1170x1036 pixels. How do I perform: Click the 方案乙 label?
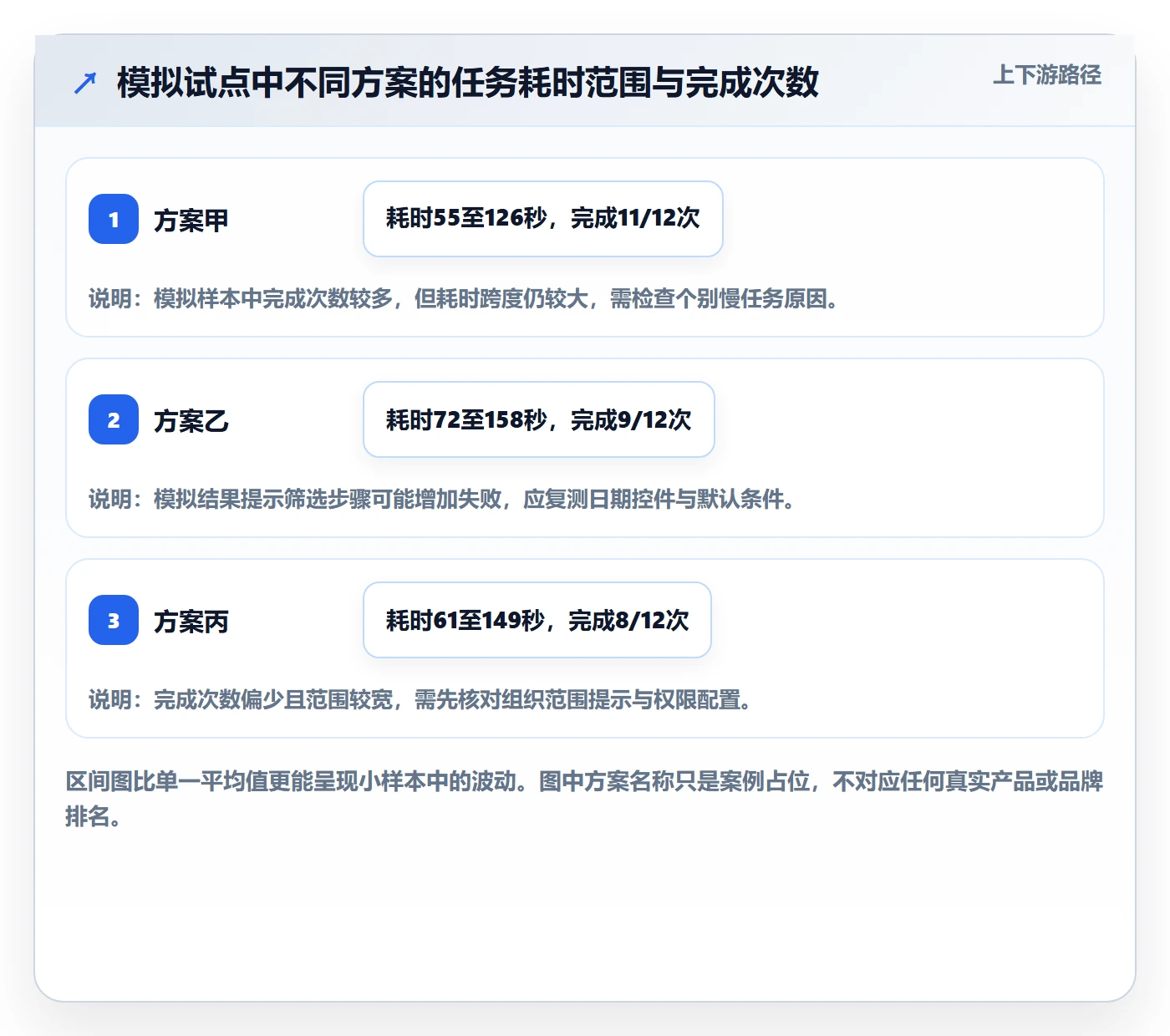(x=191, y=421)
